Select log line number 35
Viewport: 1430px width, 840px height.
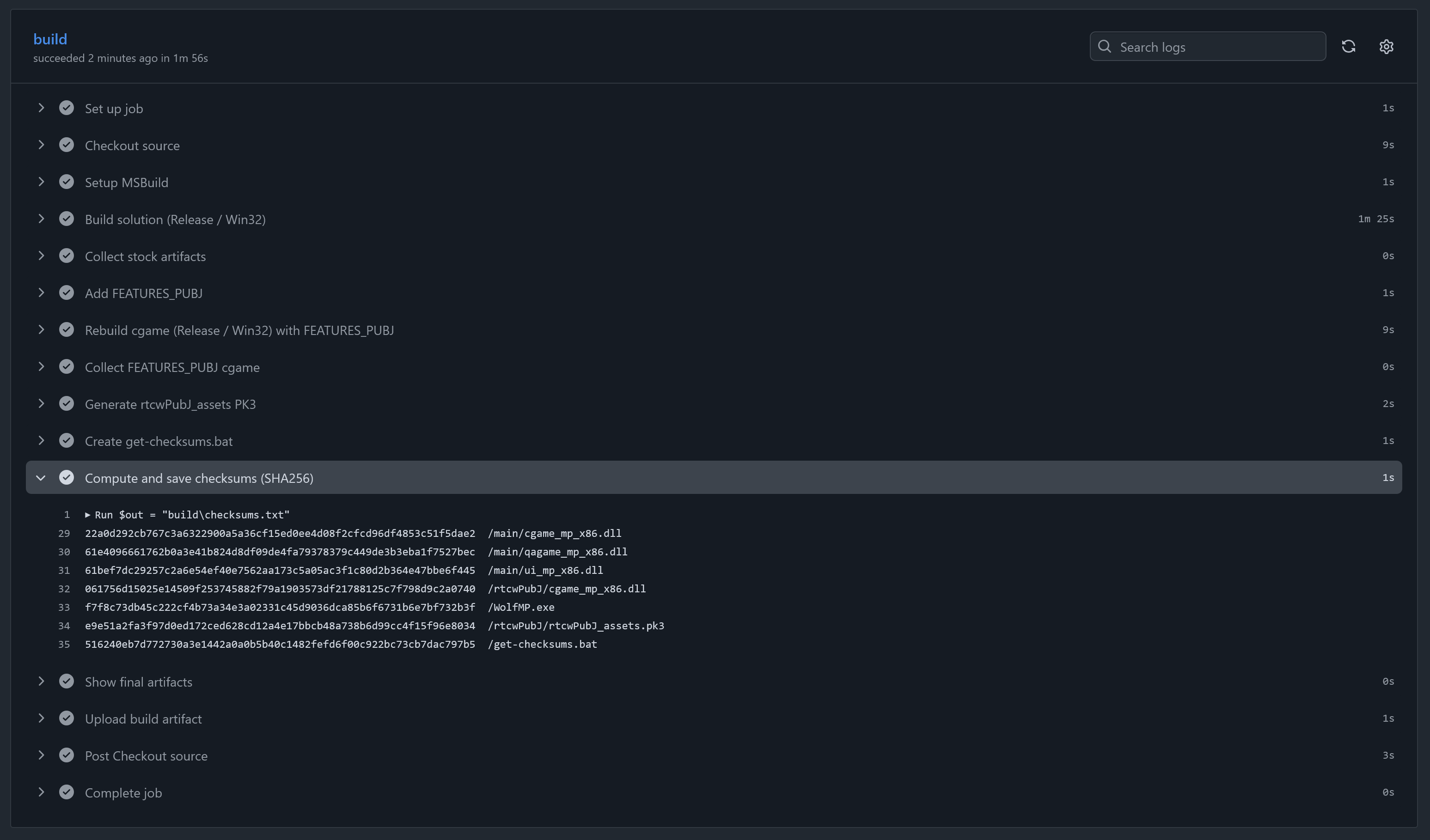[64, 644]
